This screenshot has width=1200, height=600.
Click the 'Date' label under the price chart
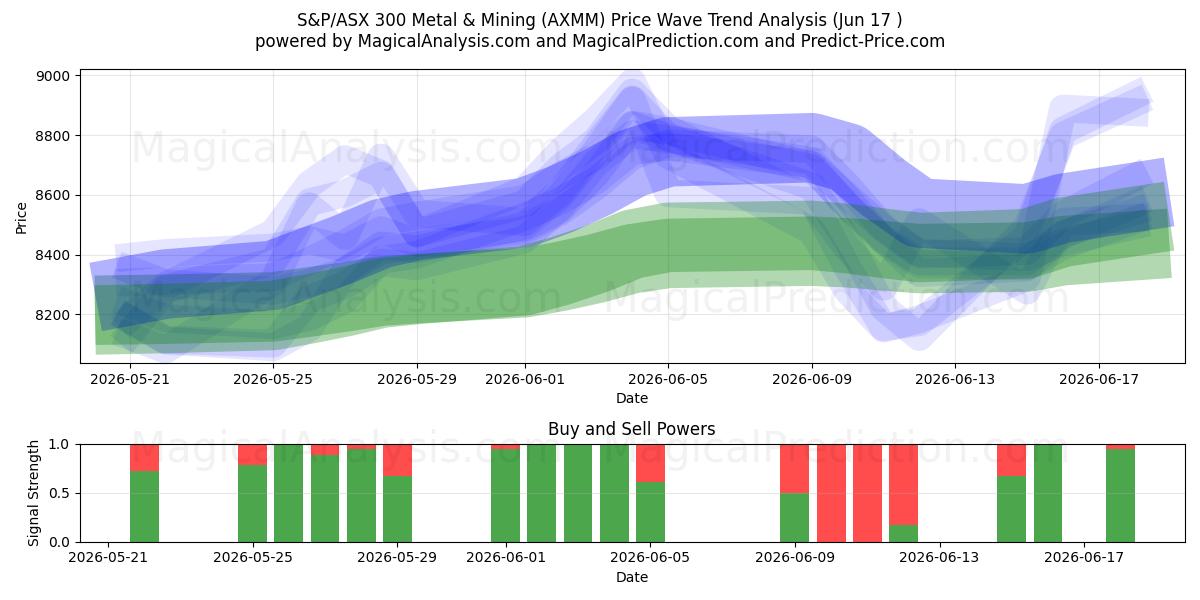click(x=632, y=398)
